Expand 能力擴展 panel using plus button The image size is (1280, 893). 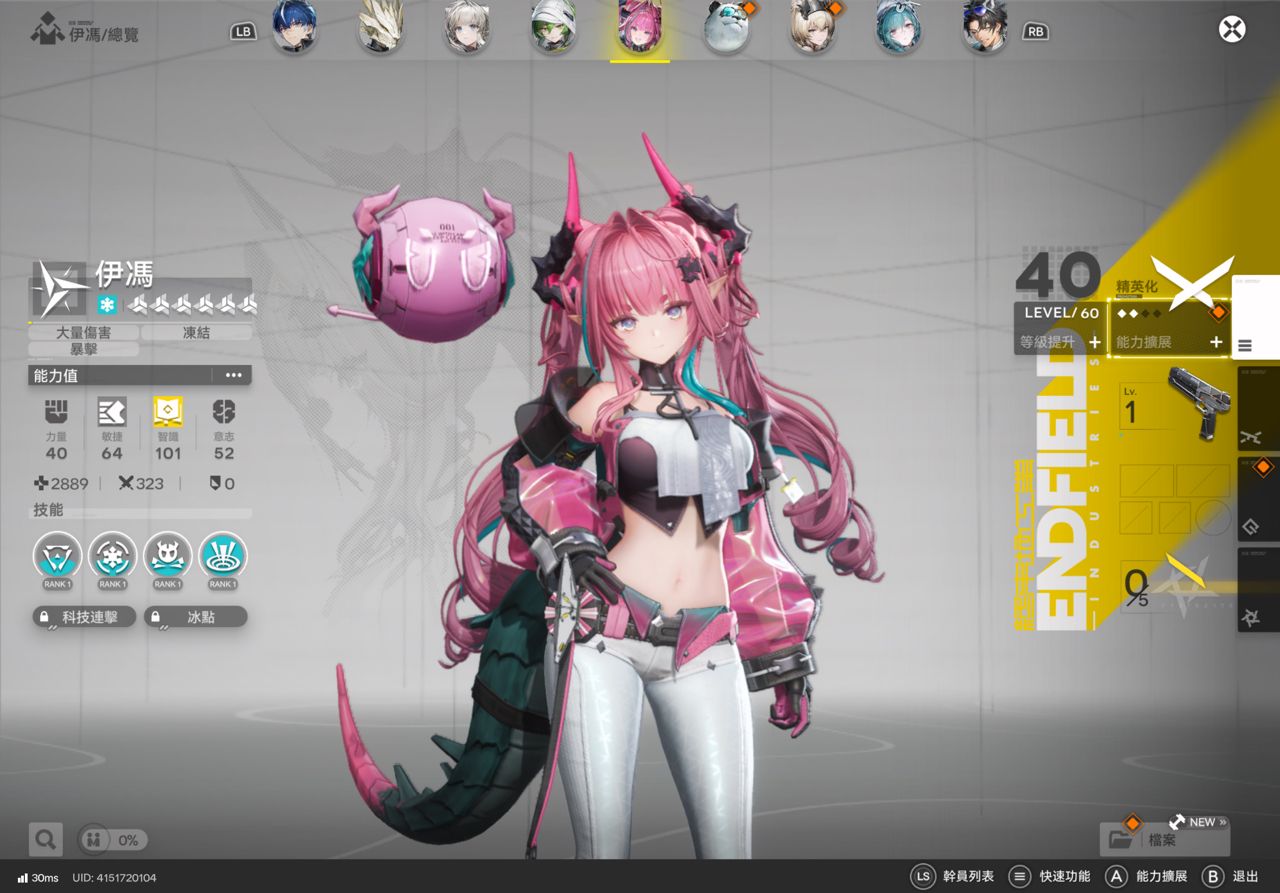(x=1216, y=342)
